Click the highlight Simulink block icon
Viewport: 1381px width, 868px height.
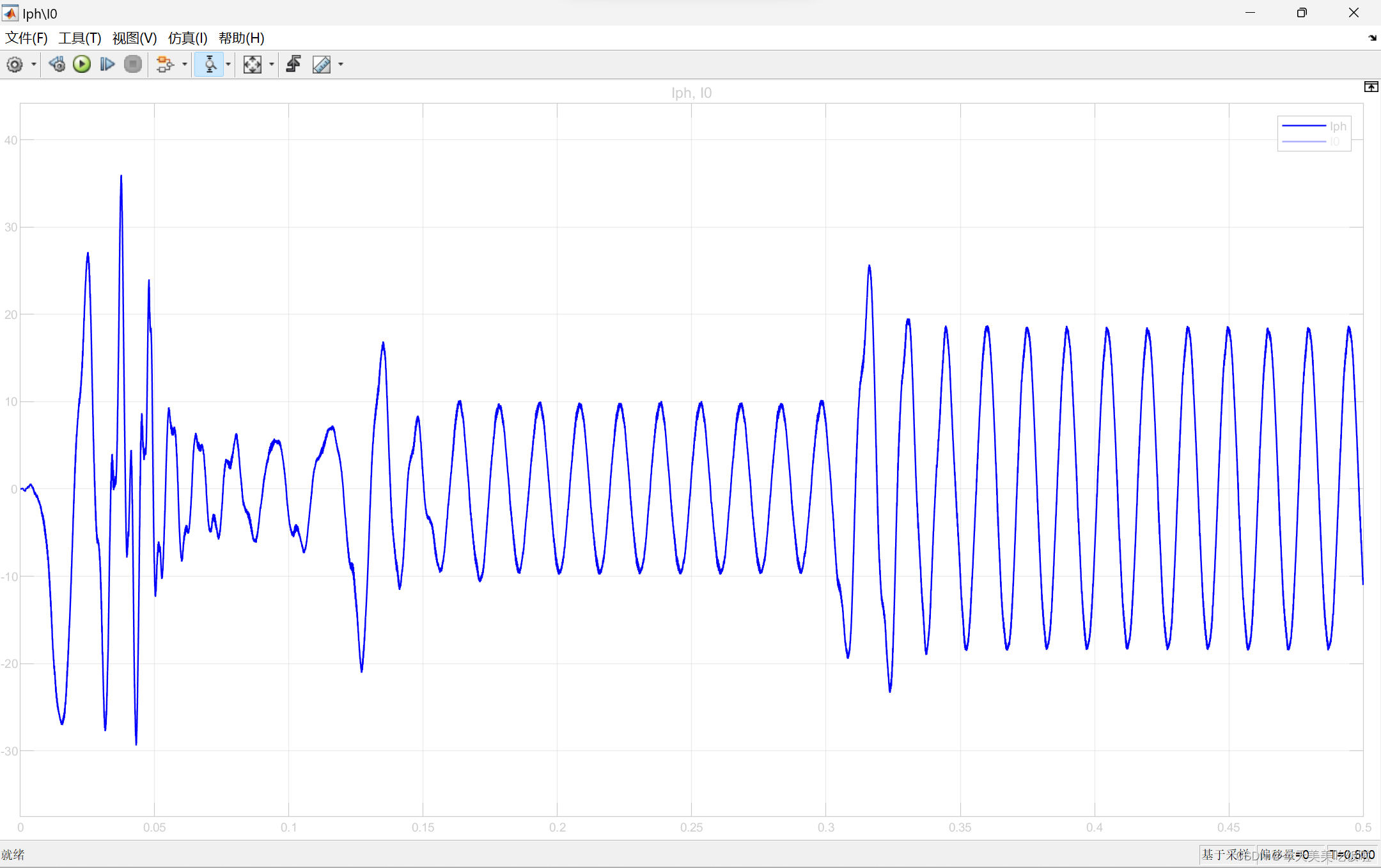(x=165, y=65)
